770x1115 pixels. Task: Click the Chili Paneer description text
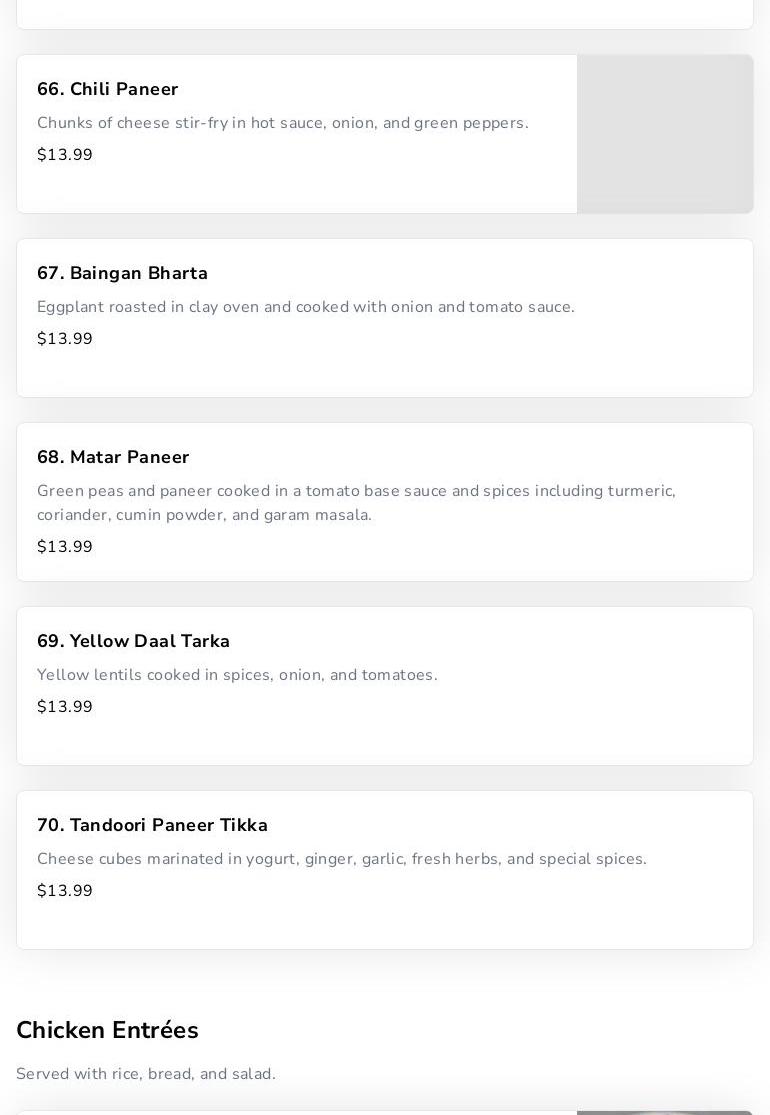click(x=282, y=123)
